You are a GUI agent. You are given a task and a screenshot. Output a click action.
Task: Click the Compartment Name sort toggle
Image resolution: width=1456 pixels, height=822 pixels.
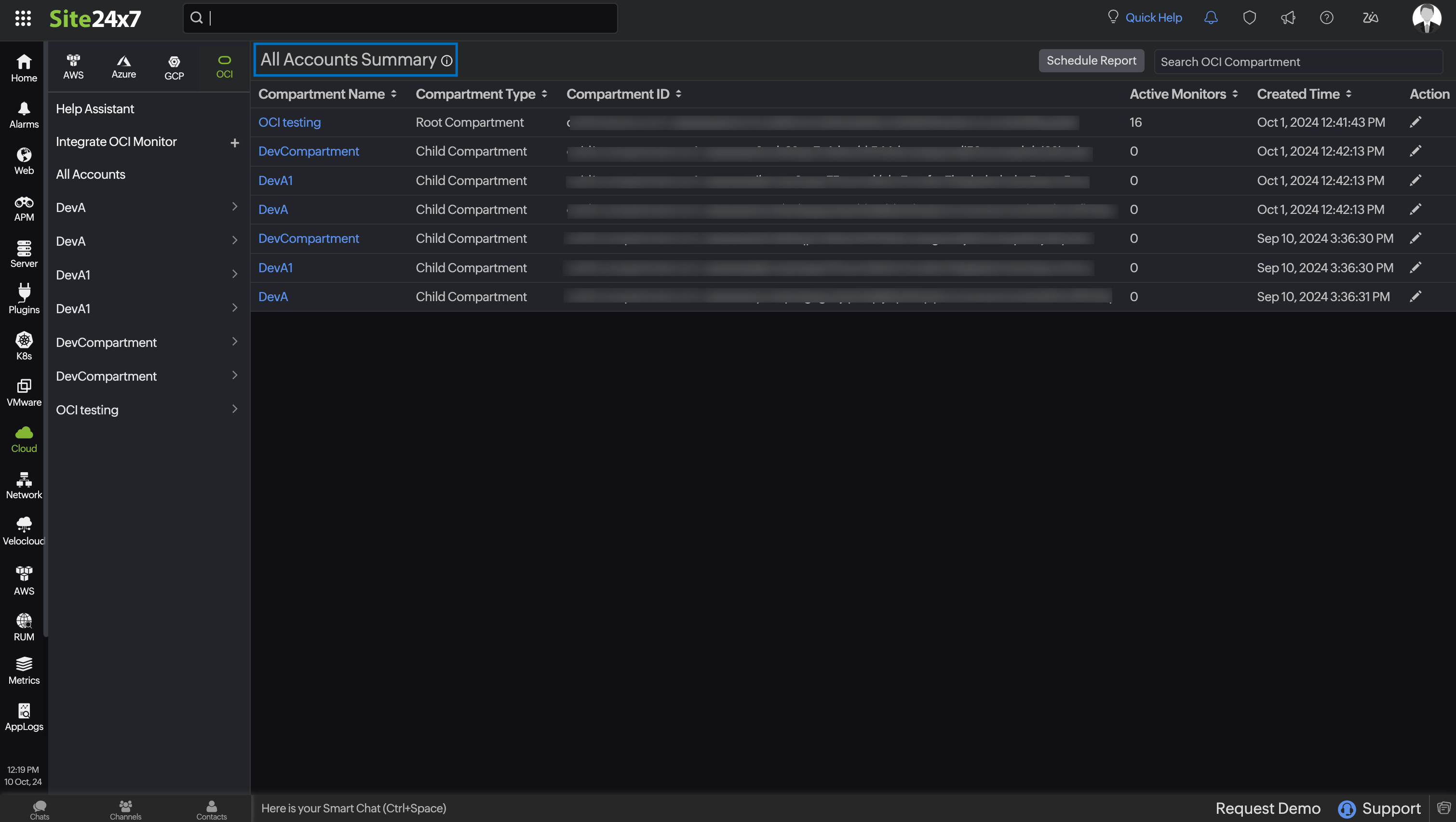click(392, 94)
